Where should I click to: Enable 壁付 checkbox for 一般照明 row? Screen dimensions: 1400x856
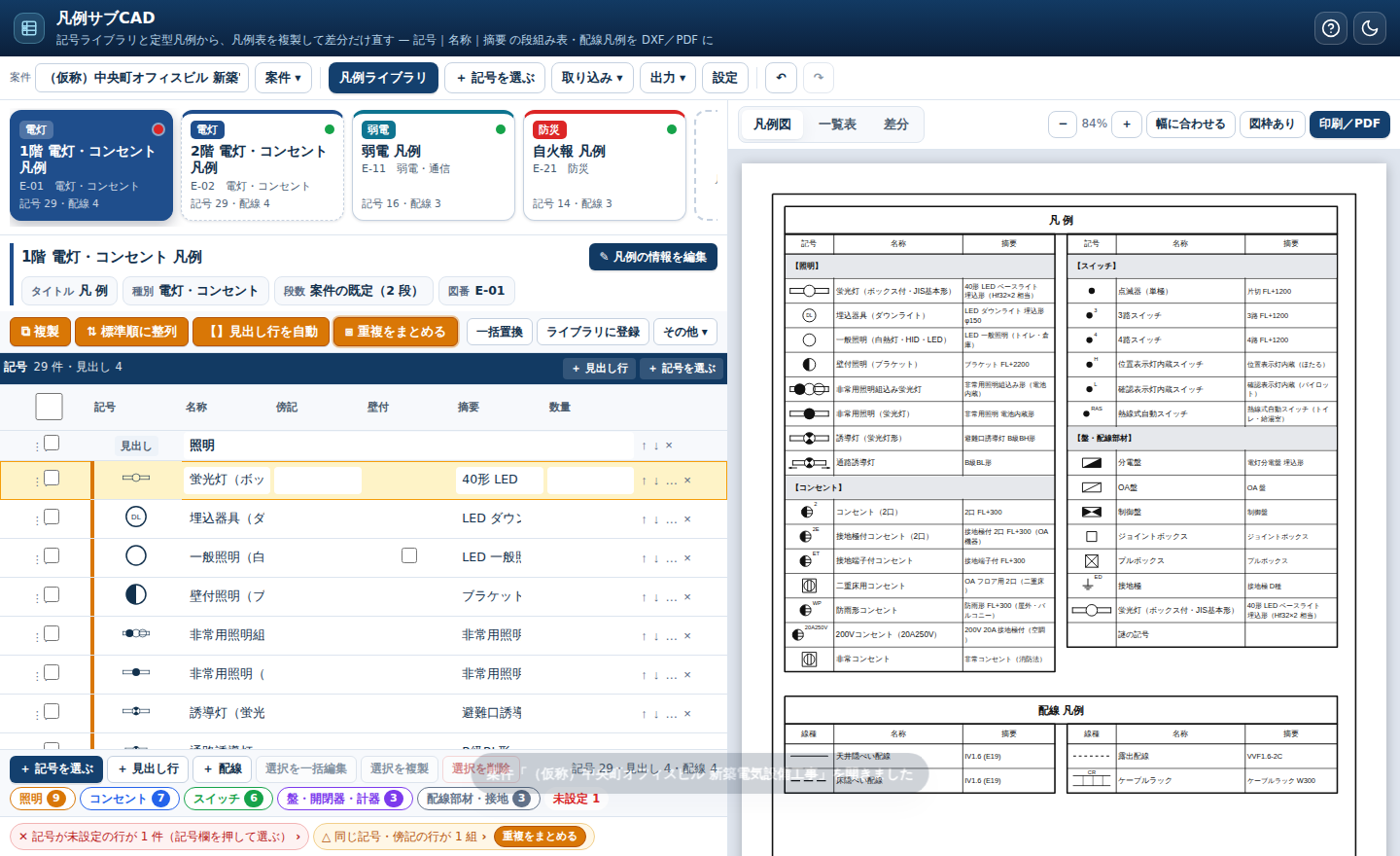coord(409,555)
